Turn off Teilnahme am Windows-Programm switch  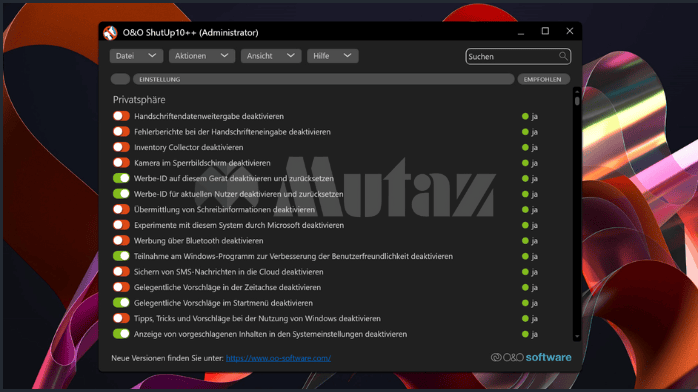pyautogui.click(x=121, y=256)
